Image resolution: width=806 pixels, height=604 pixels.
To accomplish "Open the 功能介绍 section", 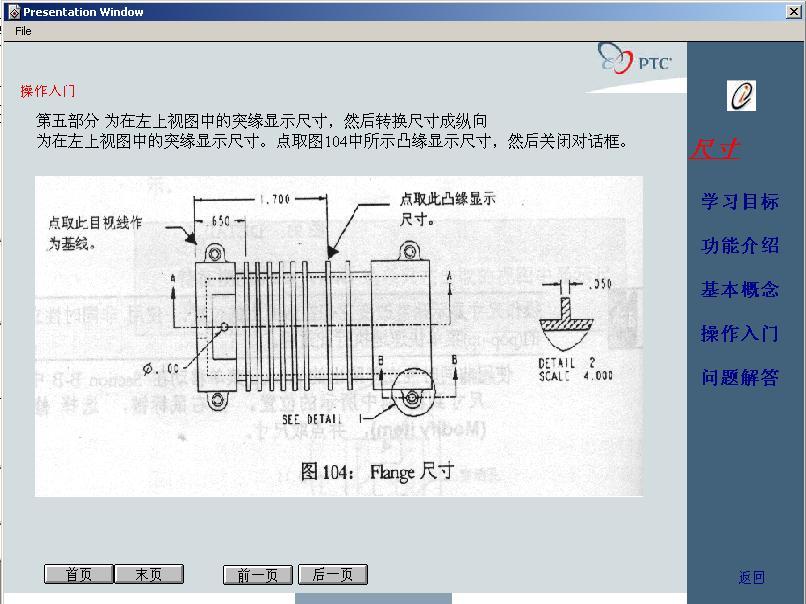I will [737, 245].
